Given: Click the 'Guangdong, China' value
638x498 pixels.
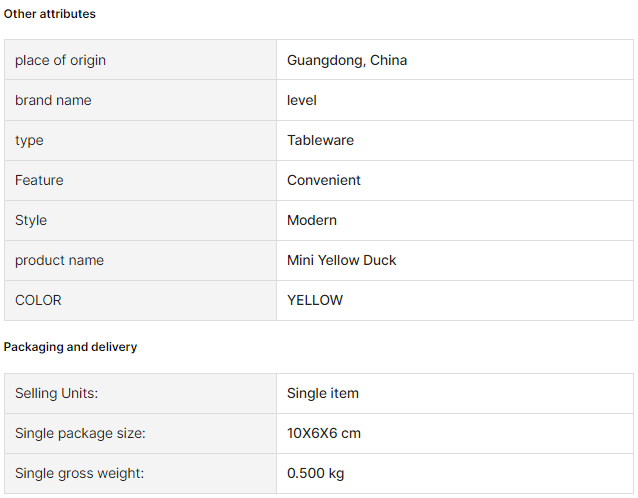Looking at the screenshot, I should (347, 60).
